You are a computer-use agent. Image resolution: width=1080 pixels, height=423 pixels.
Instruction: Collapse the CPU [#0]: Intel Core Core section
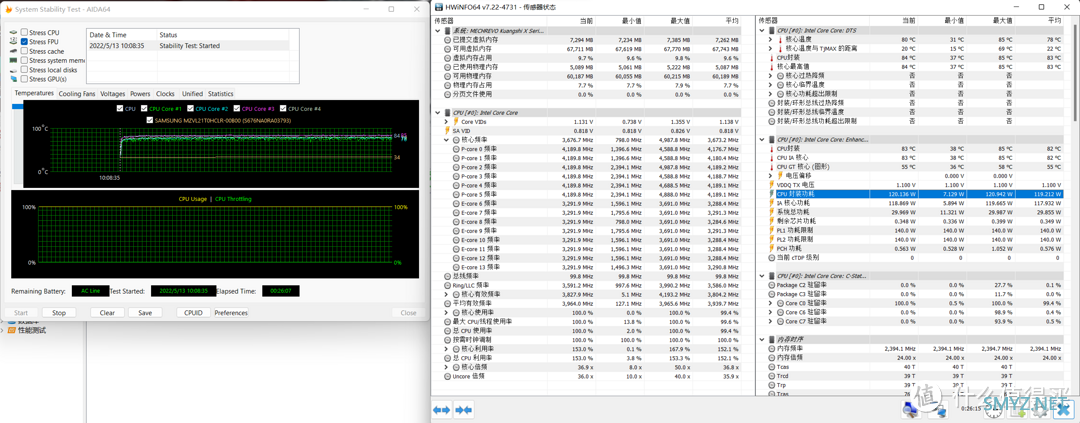(x=438, y=112)
